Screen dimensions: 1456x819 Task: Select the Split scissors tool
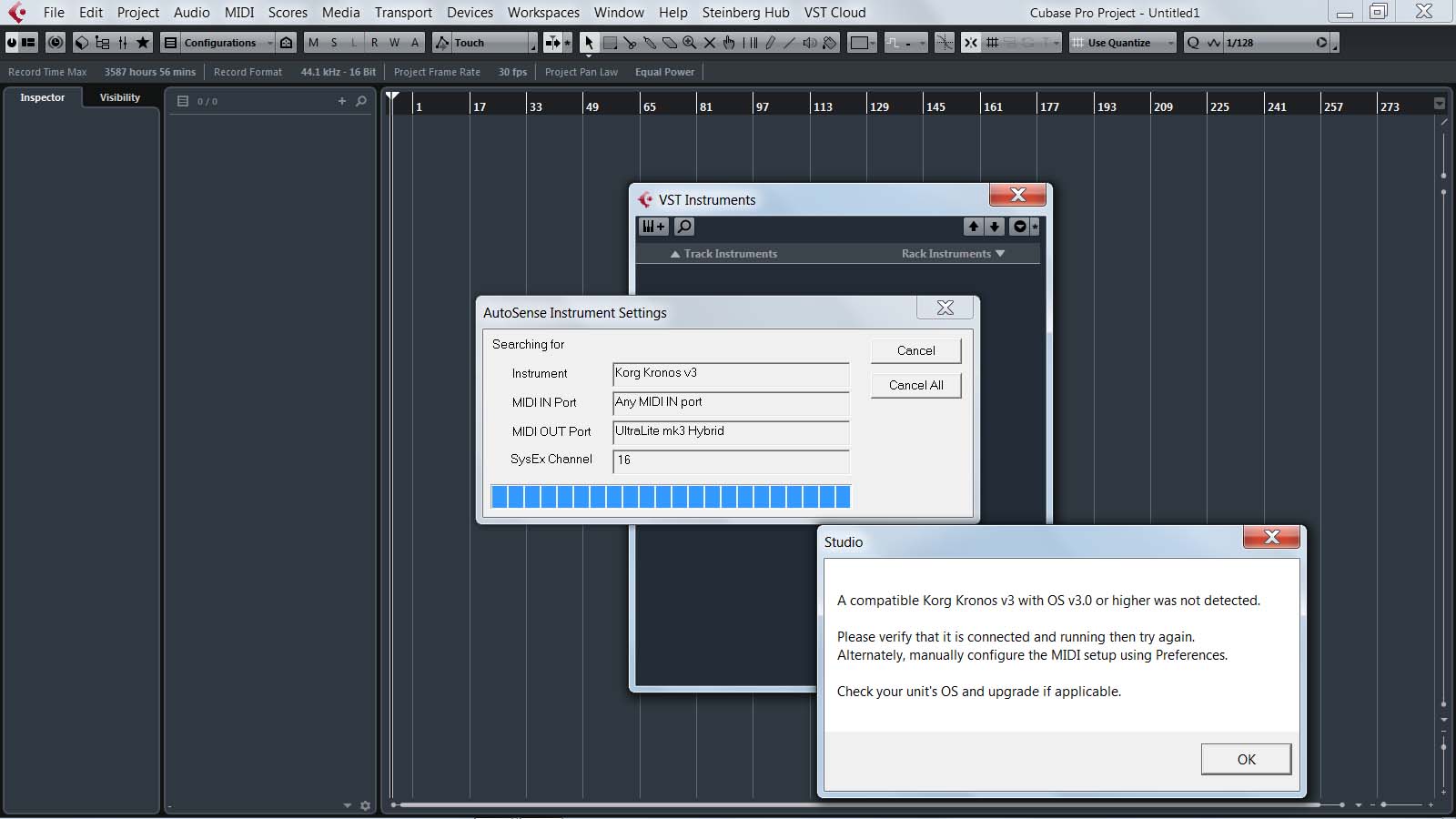tap(630, 43)
